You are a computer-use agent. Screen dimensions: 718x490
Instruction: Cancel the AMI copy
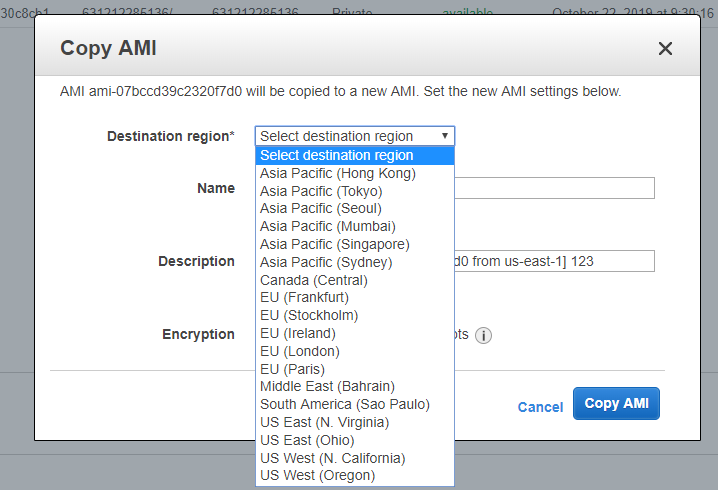coord(540,407)
